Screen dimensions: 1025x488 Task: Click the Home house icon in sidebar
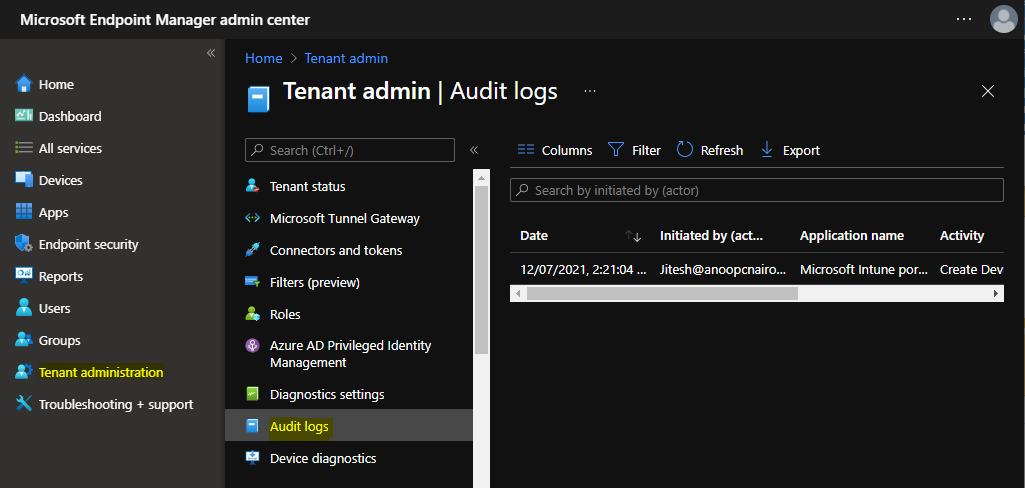(24, 84)
